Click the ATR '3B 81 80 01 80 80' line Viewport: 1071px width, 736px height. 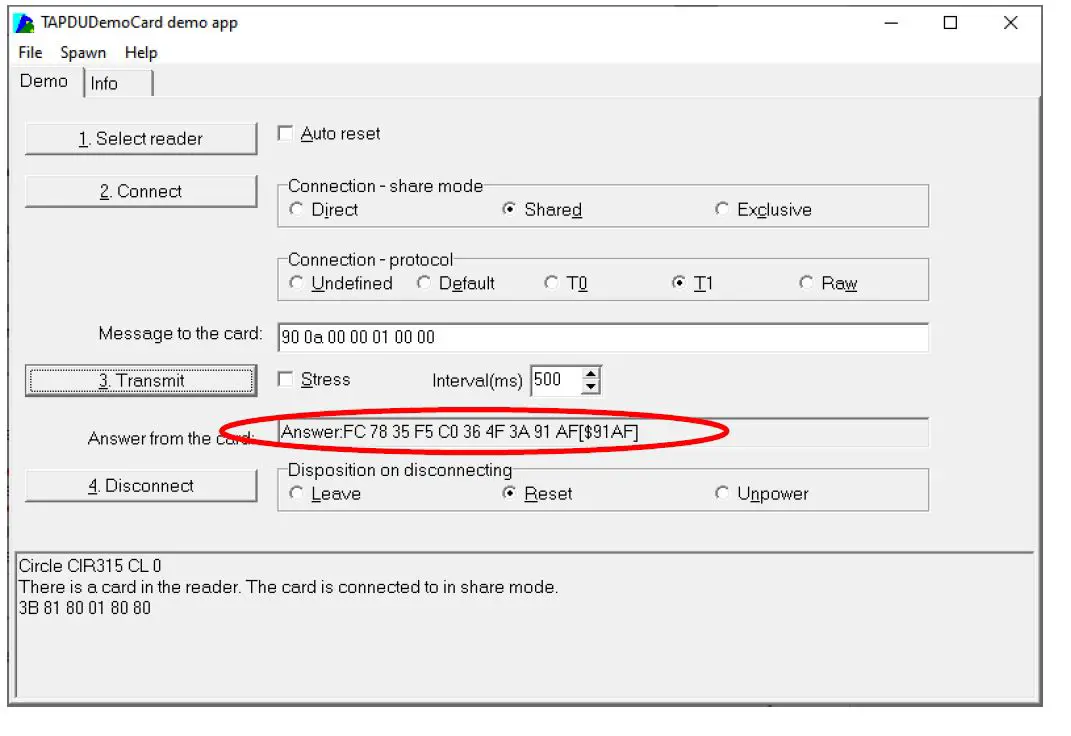(85, 608)
